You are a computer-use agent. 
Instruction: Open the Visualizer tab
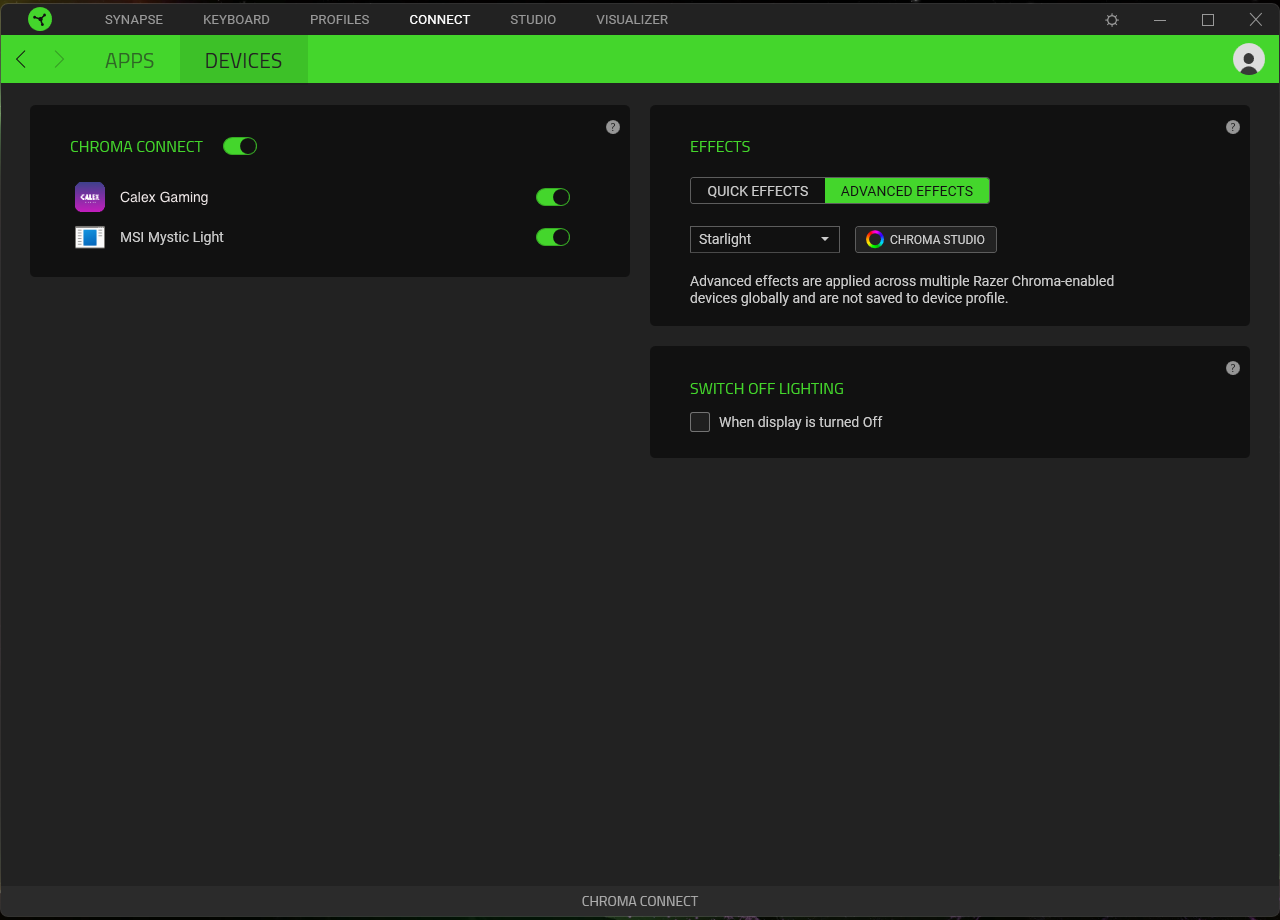tap(632, 20)
